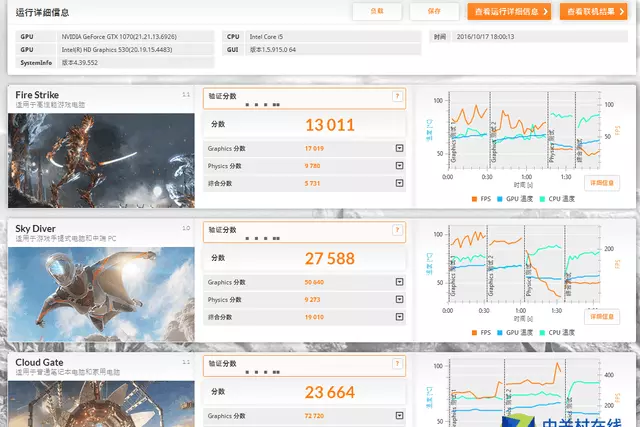640x427 pixels.
Task: Select Cloud Gate Graphics score 72 720
Action: pyautogui.click(x=314, y=416)
